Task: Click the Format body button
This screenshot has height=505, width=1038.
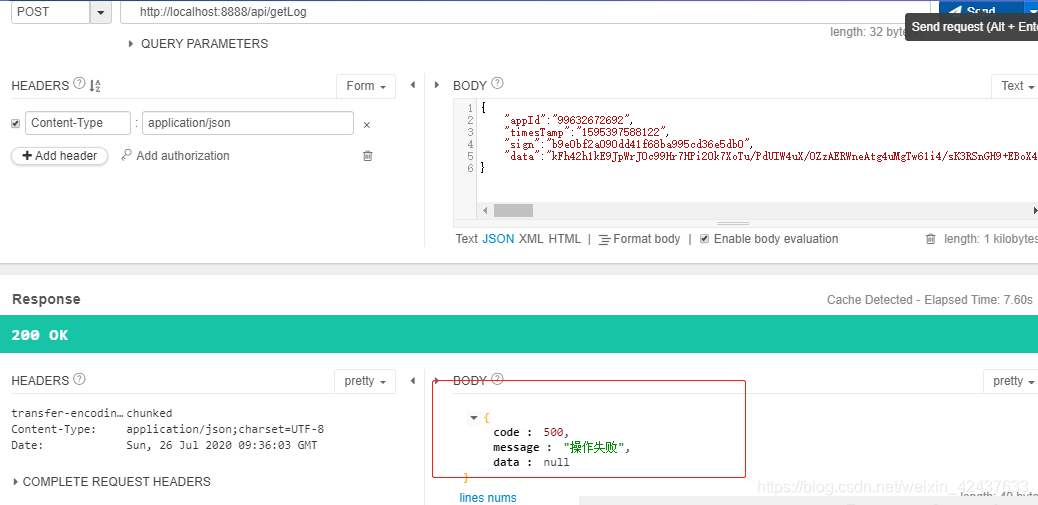Action: click(639, 239)
